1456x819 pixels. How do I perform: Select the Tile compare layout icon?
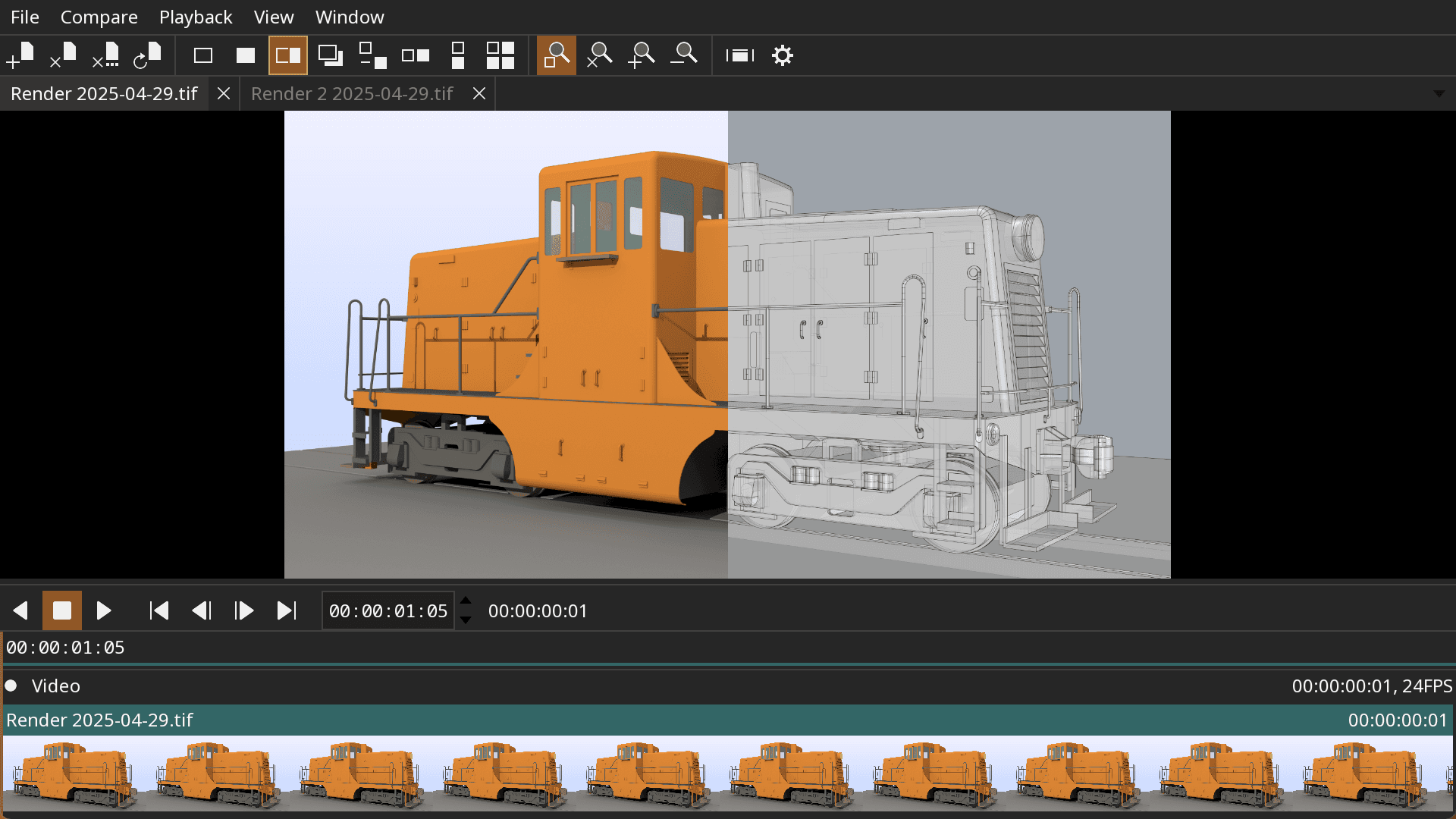tap(500, 55)
